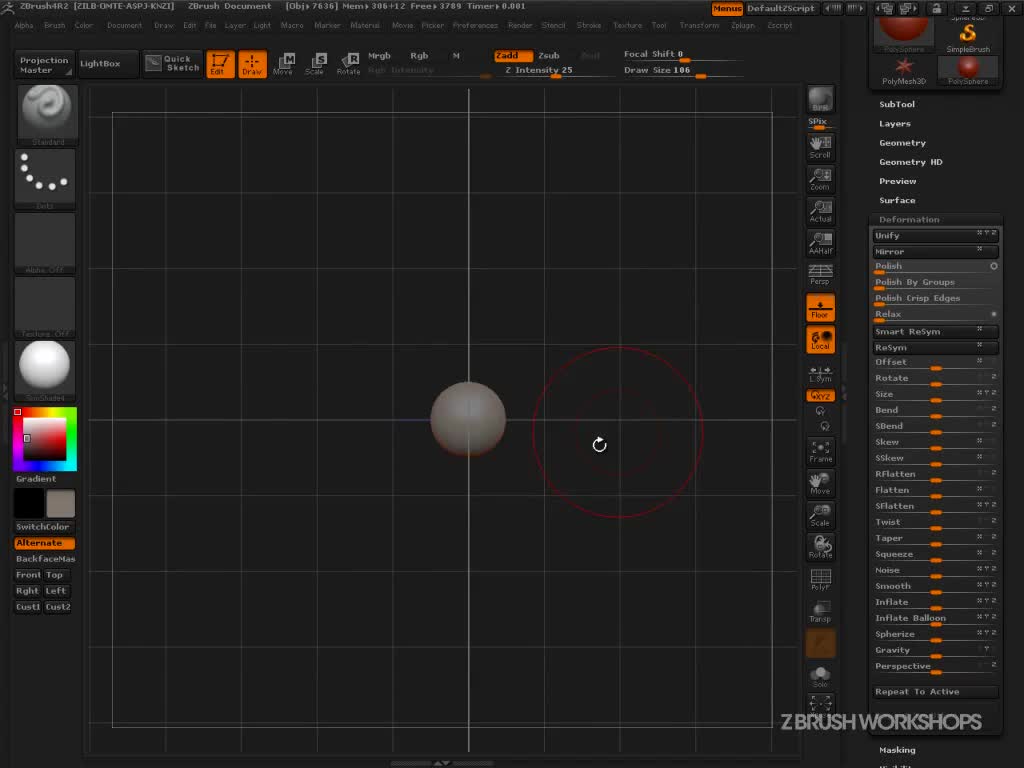Click the right shelf Scale view icon
The height and width of the screenshot is (768, 1024).
pos(820,515)
